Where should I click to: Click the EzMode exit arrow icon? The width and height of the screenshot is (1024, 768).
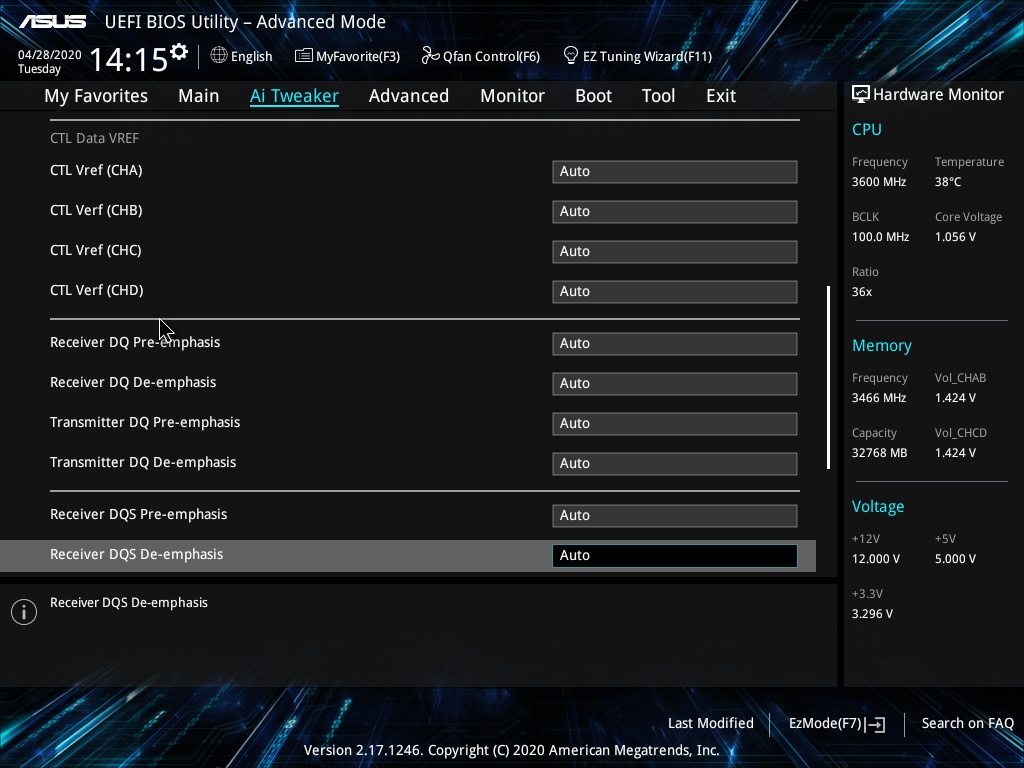876,724
